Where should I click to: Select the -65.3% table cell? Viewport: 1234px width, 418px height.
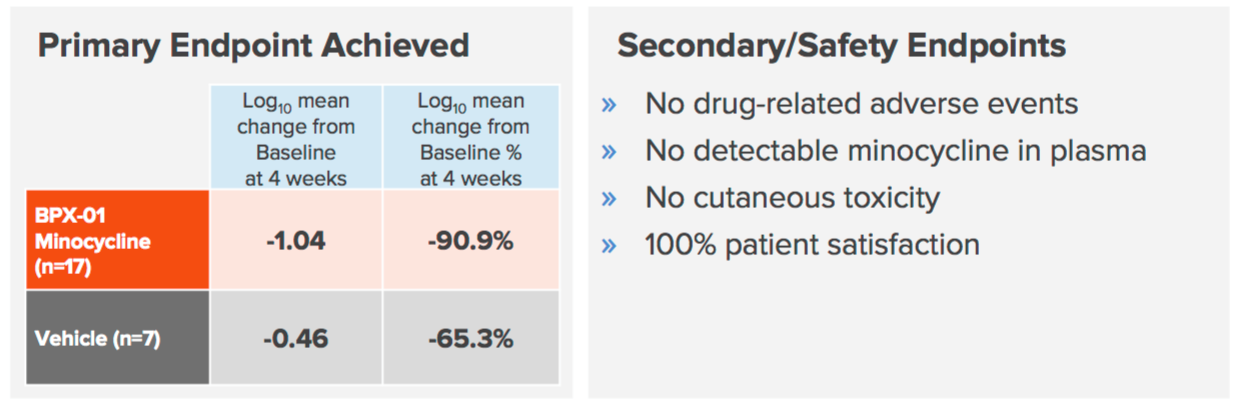(x=470, y=338)
